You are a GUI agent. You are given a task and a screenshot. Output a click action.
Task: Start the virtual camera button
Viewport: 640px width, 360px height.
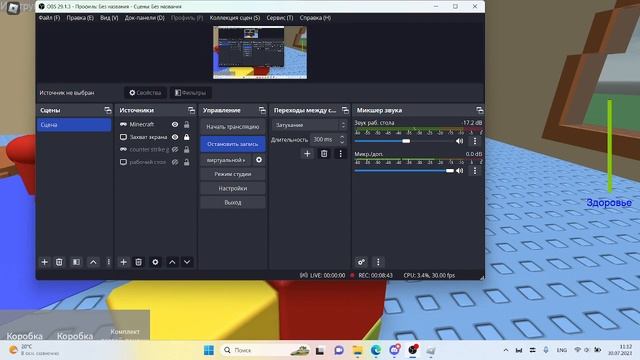pyautogui.click(x=226, y=160)
